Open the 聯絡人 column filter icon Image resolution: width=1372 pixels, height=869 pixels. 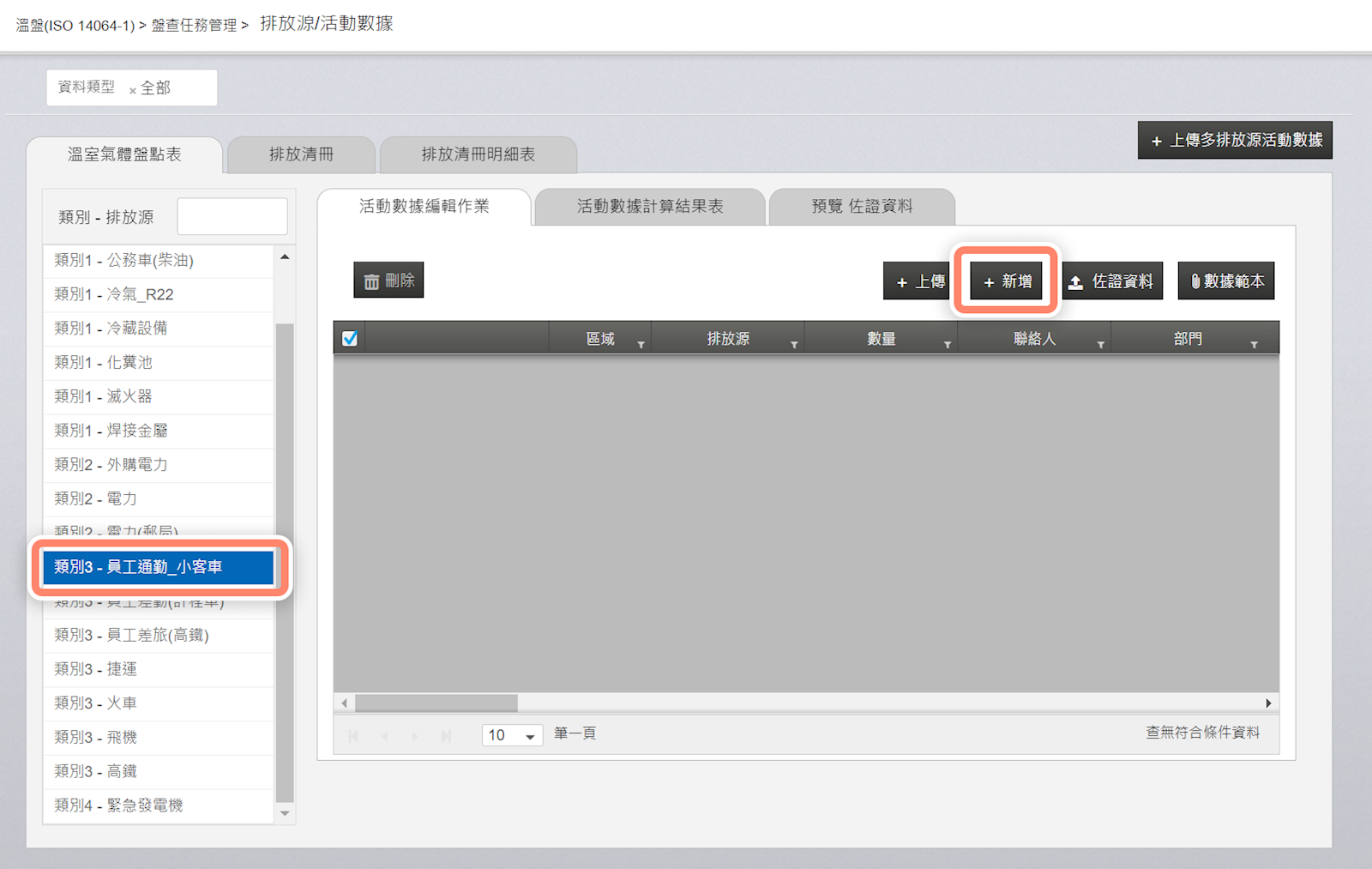(x=1100, y=345)
